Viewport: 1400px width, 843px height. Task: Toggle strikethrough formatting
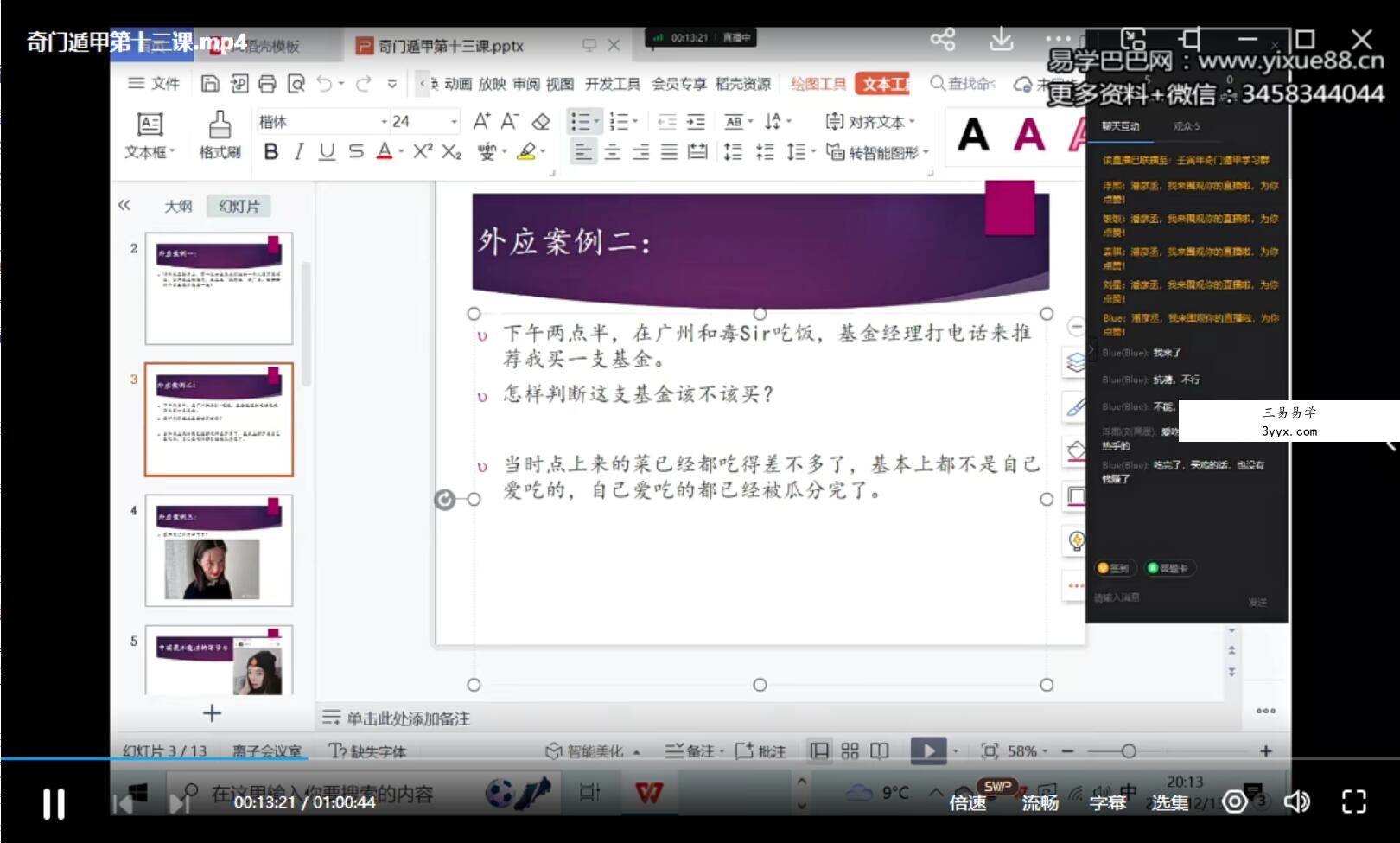point(356,152)
